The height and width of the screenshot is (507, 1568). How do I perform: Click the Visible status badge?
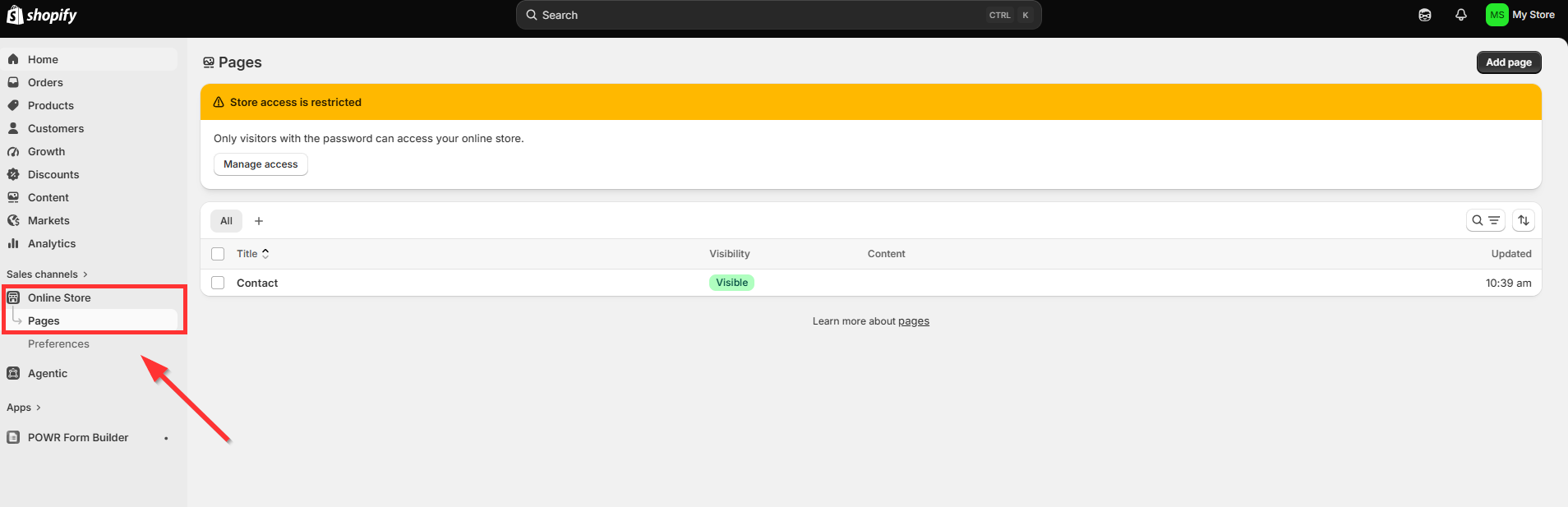pos(731,283)
